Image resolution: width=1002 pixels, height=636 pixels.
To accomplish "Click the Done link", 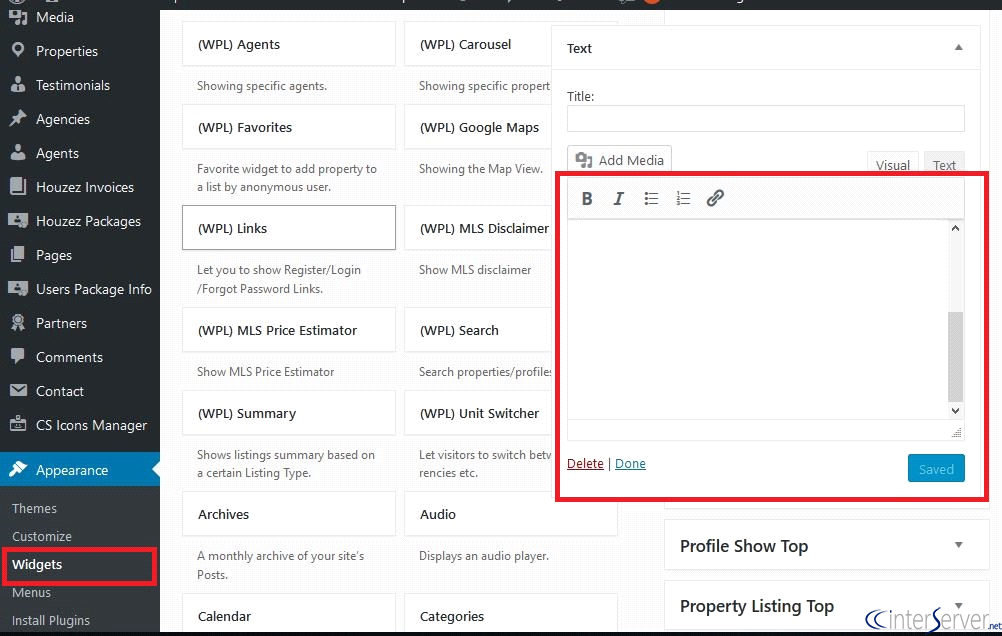I will tap(630, 463).
